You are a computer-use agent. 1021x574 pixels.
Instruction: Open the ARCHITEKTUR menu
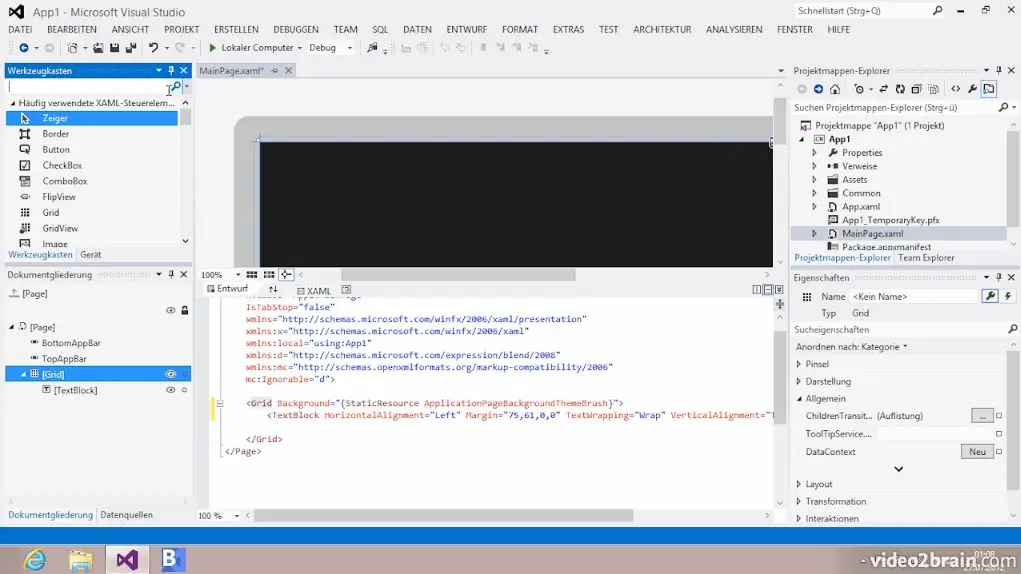tap(662, 29)
